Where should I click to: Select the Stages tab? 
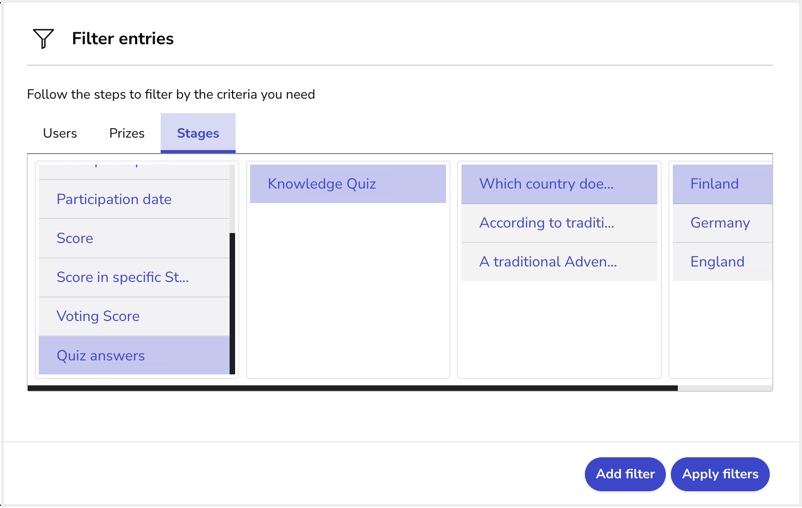[x=198, y=133]
